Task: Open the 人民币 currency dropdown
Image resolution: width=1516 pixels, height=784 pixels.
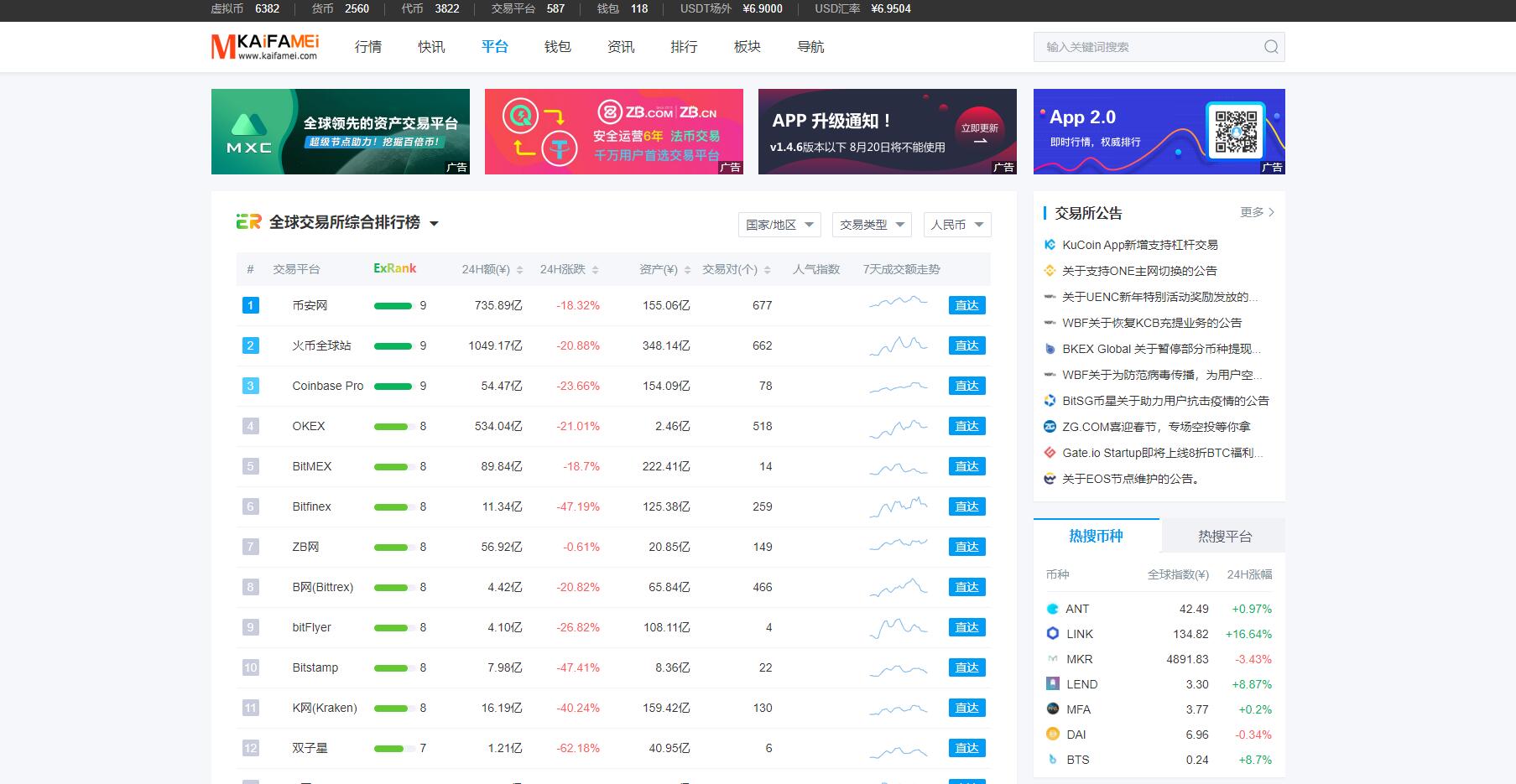Action: click(x=957, y=225)
